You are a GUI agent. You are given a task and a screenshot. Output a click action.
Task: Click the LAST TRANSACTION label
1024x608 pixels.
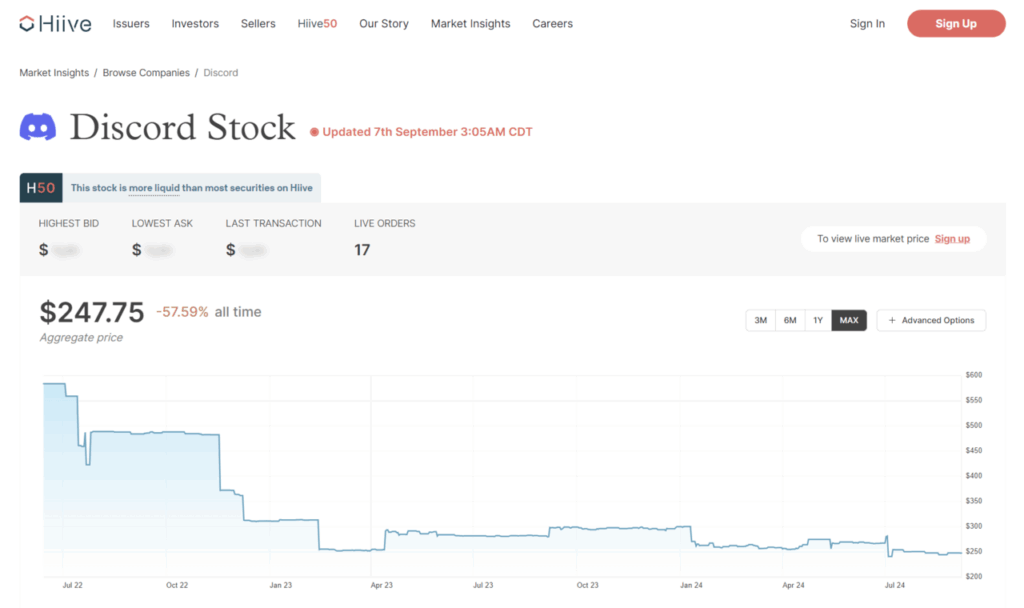[x=274, y=223]
